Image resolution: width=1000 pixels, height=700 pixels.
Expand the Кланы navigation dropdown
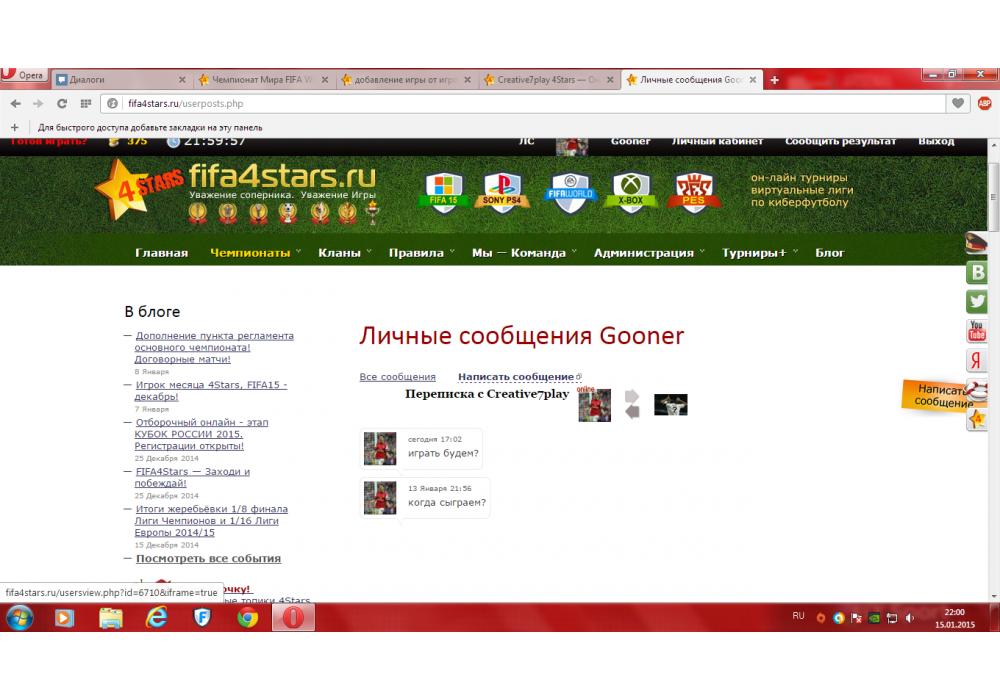pos(344,253)
